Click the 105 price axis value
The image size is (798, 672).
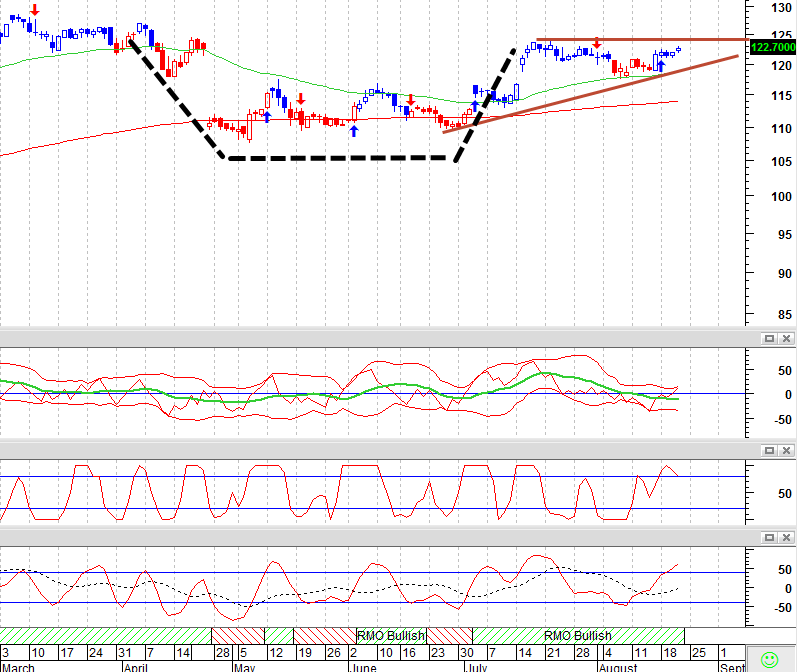[x=781, y=162]
